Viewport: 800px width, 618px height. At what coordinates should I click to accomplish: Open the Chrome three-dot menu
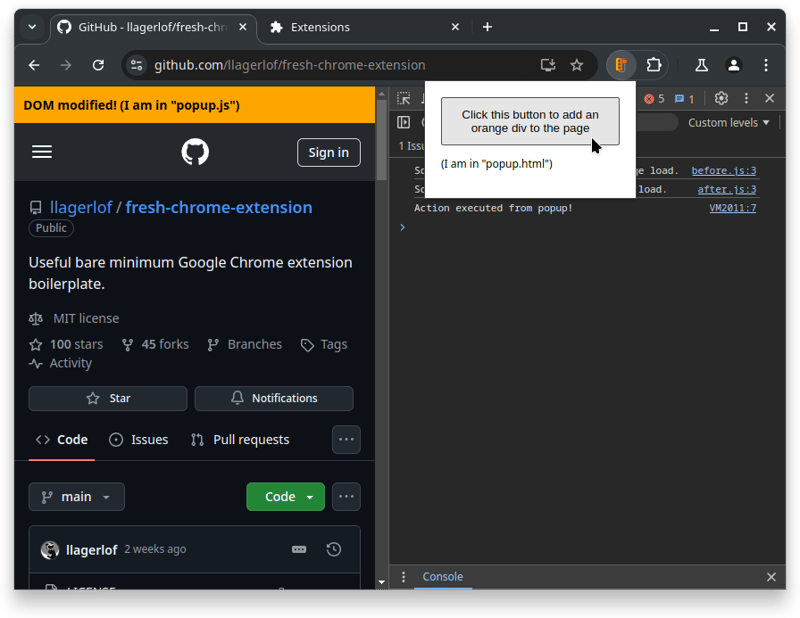coord(766,65)
